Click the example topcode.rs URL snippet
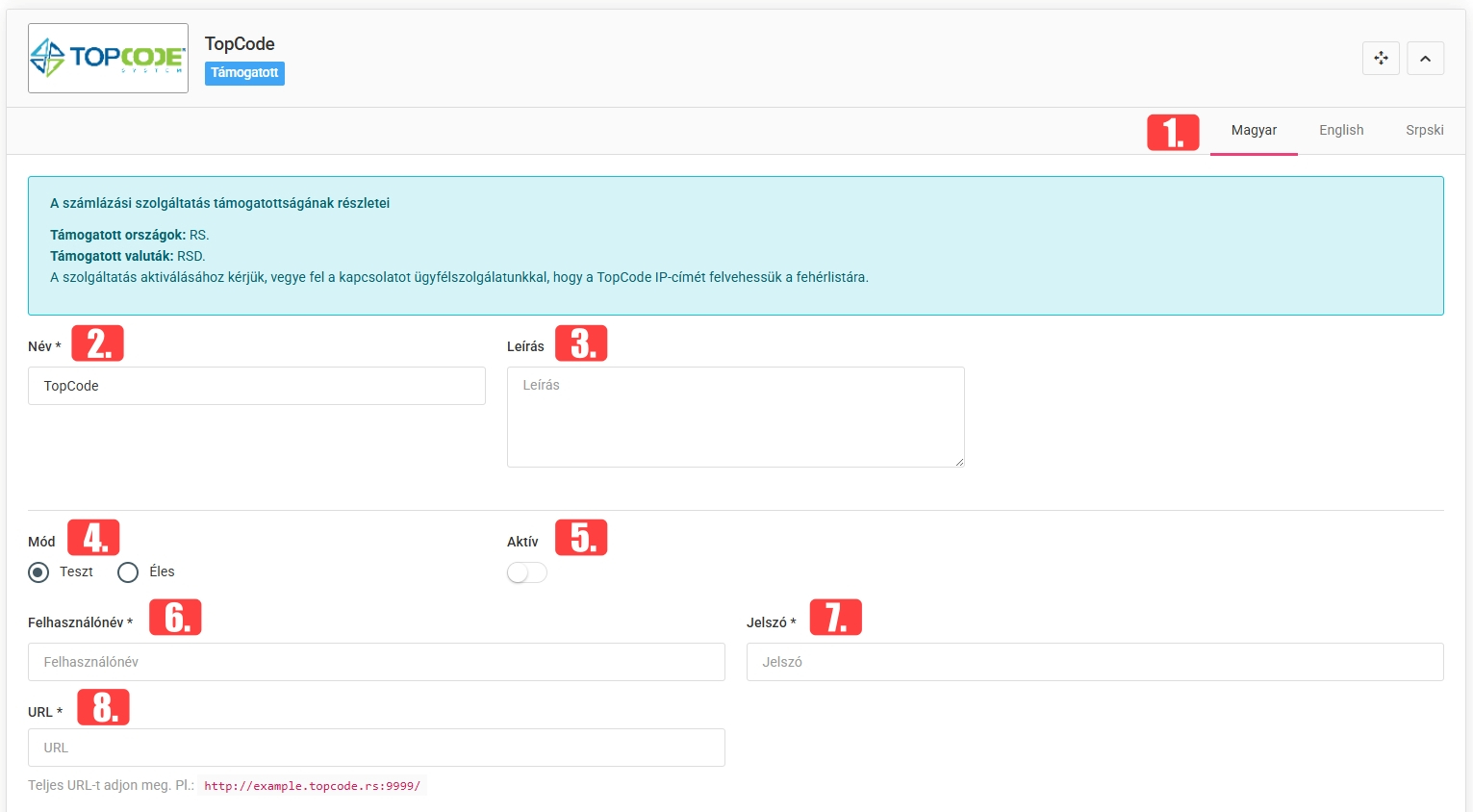This screenshot has height=812, width=1473. (x=312, y=786)
